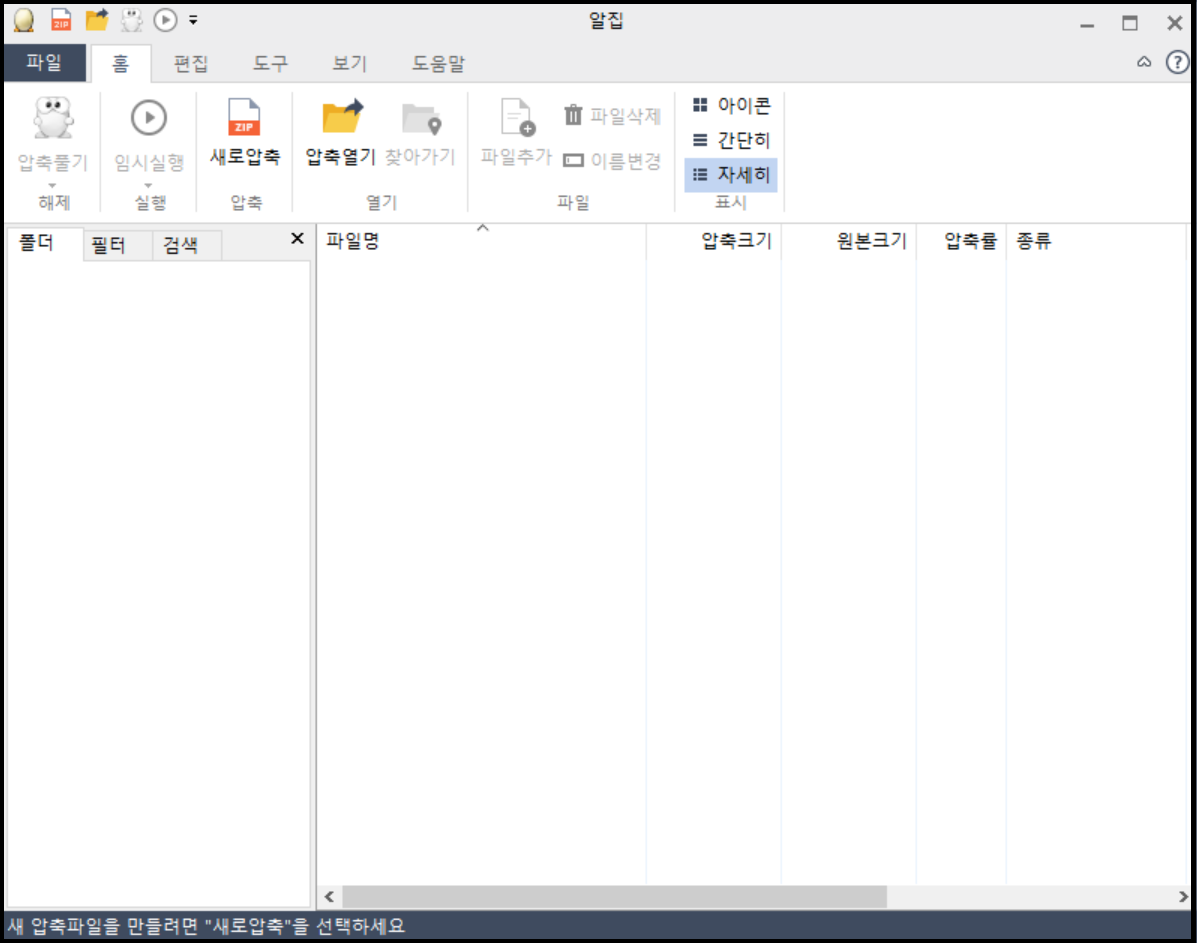Click the horizontal scrollbar thumb
The height and width of the screenshot is (943, 1197).
pos(615,896)
